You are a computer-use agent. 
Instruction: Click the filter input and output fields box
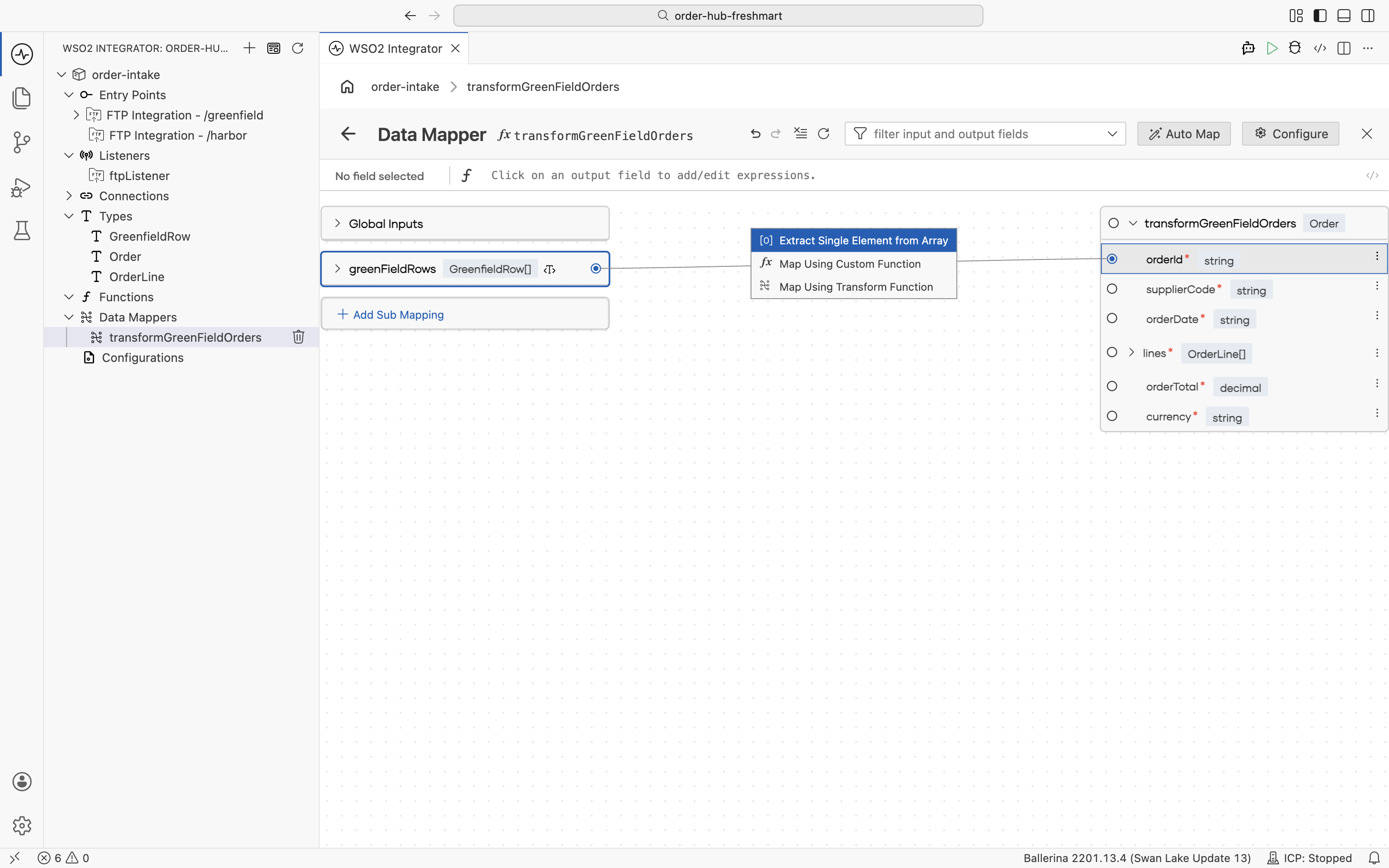(x=985, y=134)
